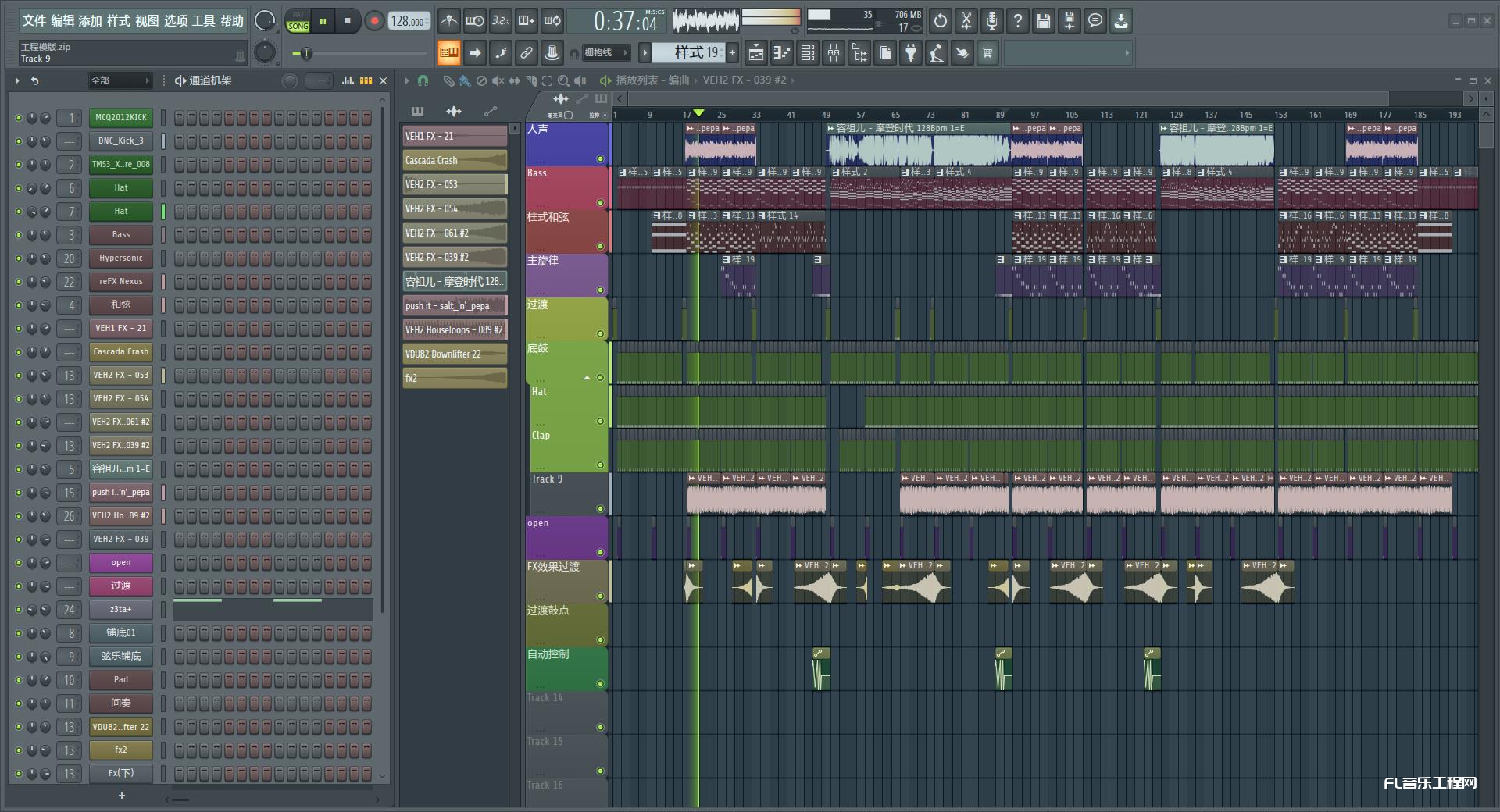
Task: Switch between PAT and SONG mode
Action: click(298, 21)
